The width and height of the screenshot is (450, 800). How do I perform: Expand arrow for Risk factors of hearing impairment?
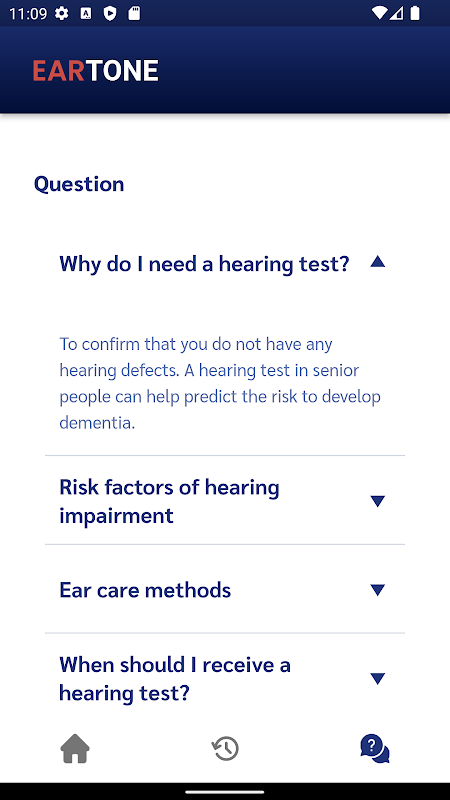click(x=378, y=501)
